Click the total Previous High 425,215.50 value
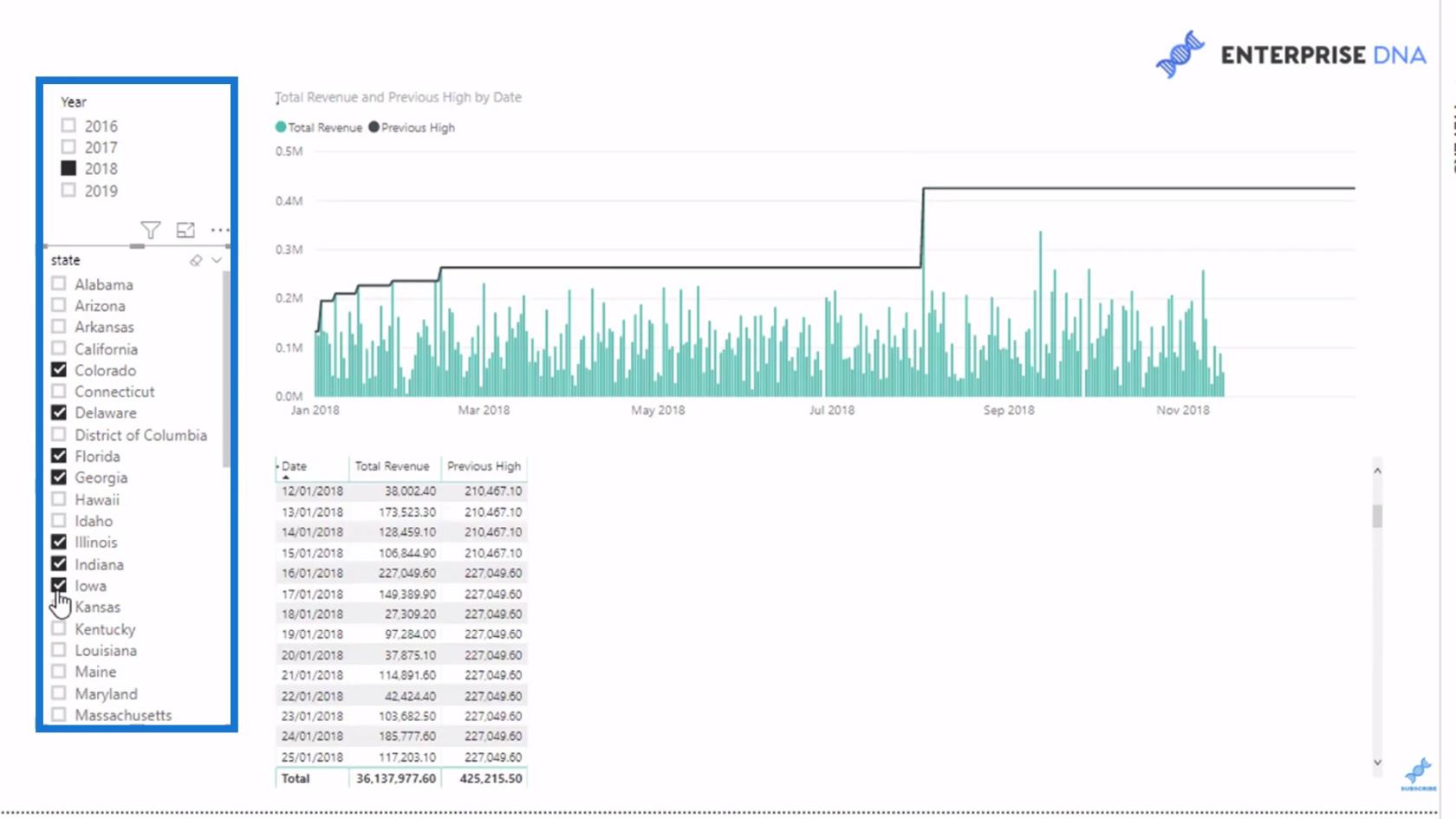1456x819 pixels. pyautogui.click(x=491, y=778)
